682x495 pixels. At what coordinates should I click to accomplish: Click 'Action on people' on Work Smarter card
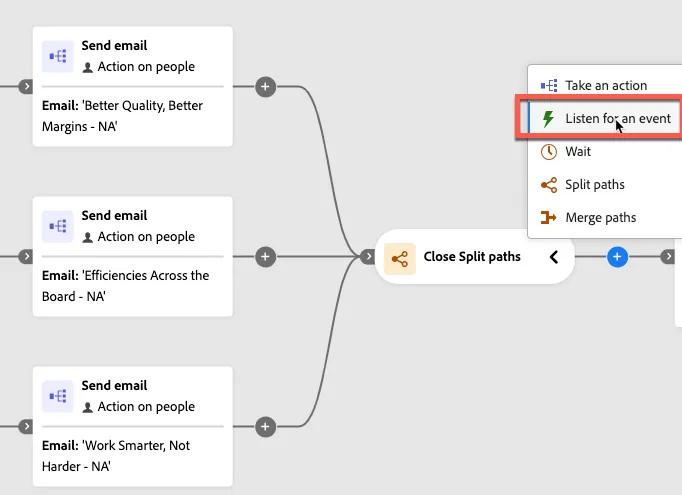pos(146,407)
